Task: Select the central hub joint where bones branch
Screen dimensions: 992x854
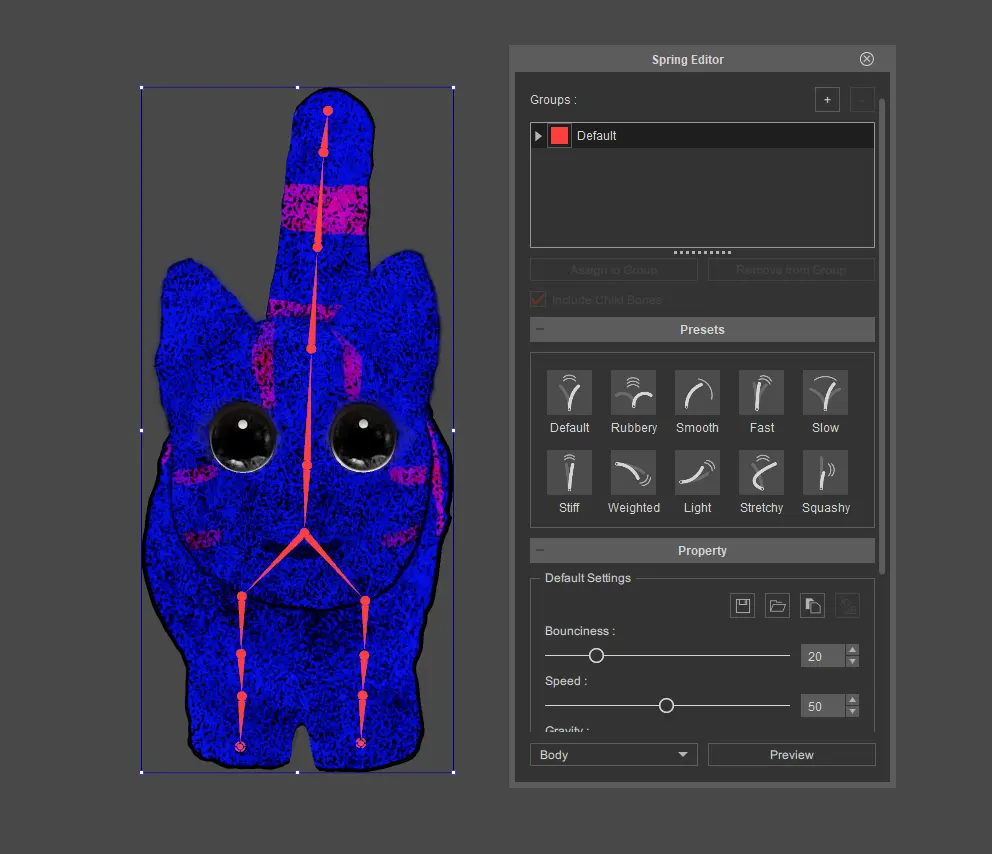Action: 305,533
